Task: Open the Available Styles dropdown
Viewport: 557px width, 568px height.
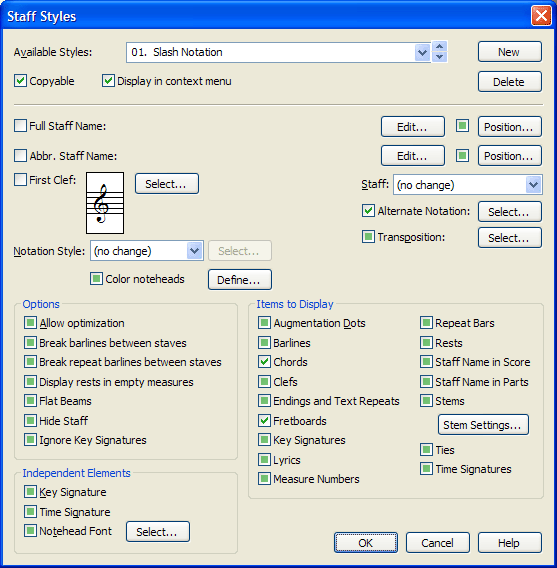Action: click(422, 53)
